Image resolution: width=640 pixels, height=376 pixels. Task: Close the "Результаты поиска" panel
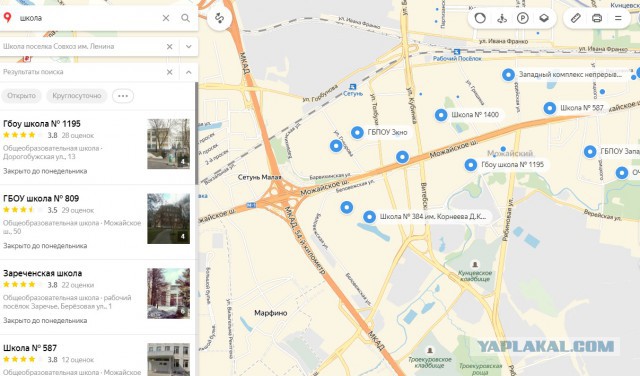[169, 72]
